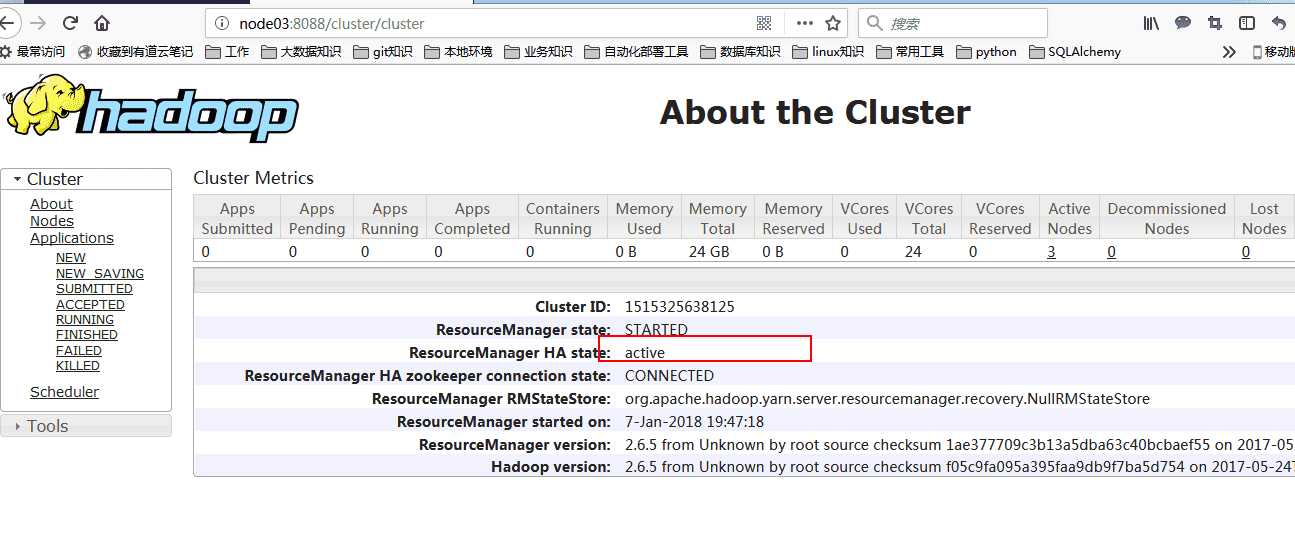
Task: Open the git知识 bookmark folder
Action: [x=383, y=52]
